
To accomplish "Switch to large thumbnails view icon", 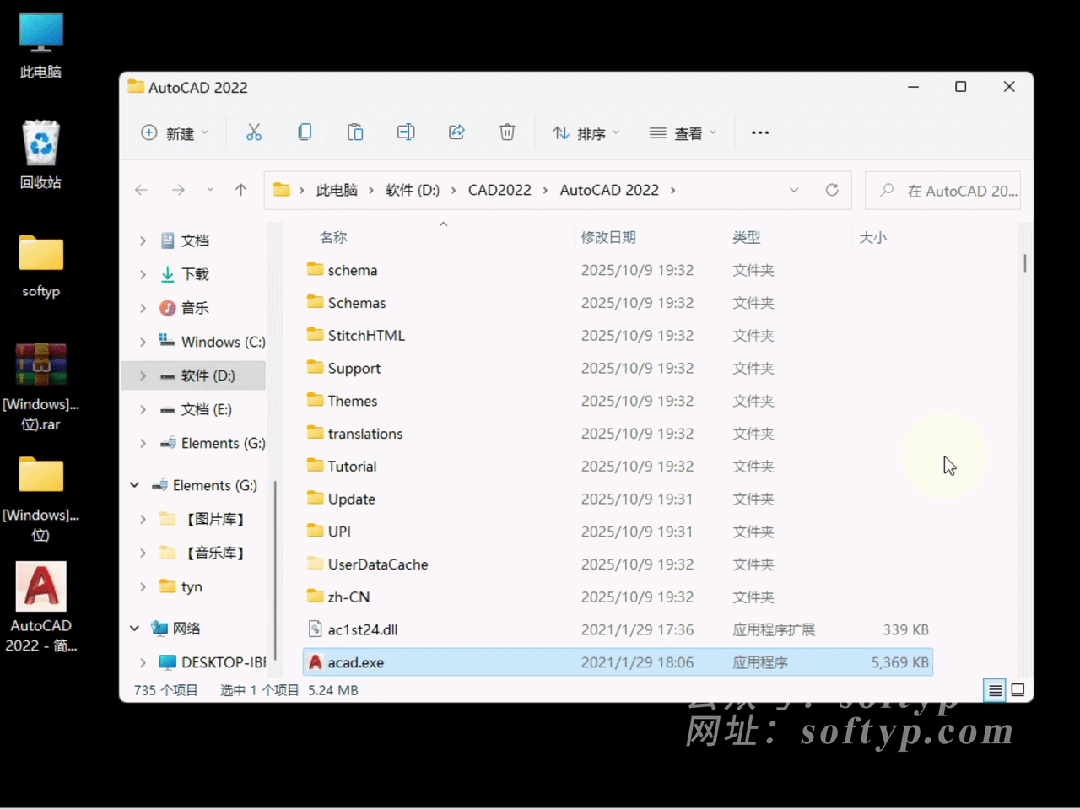I will [x=1018, y=689].
